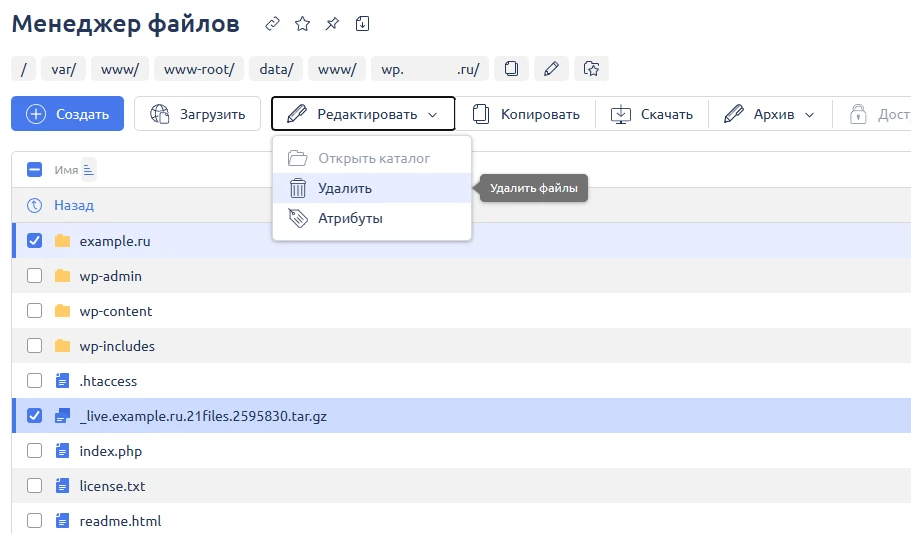Click the sort icon beside Имя column
This screenshot has width=911, height=534.
88,170
